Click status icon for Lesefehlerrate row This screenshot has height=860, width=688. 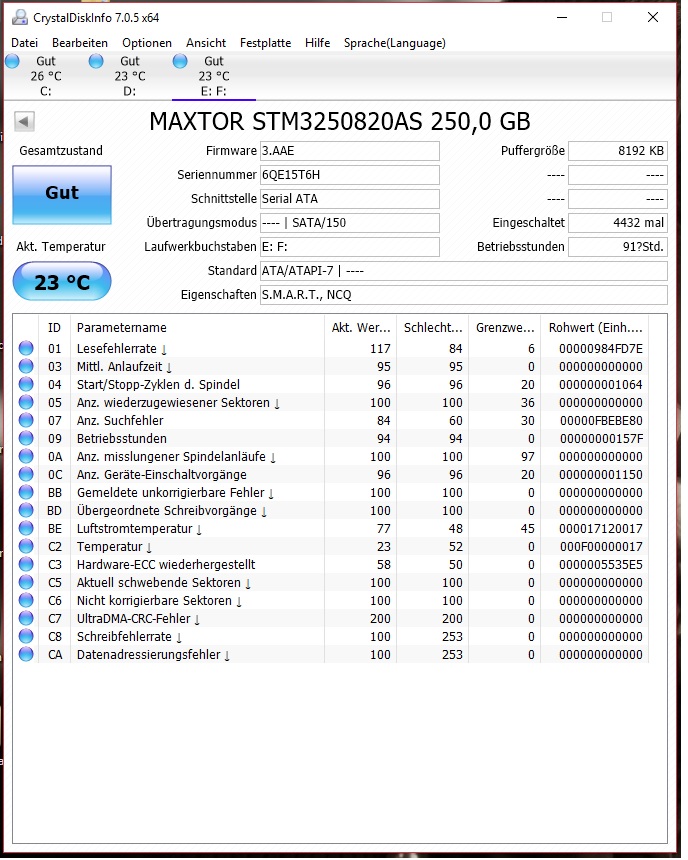pos(26,348)
